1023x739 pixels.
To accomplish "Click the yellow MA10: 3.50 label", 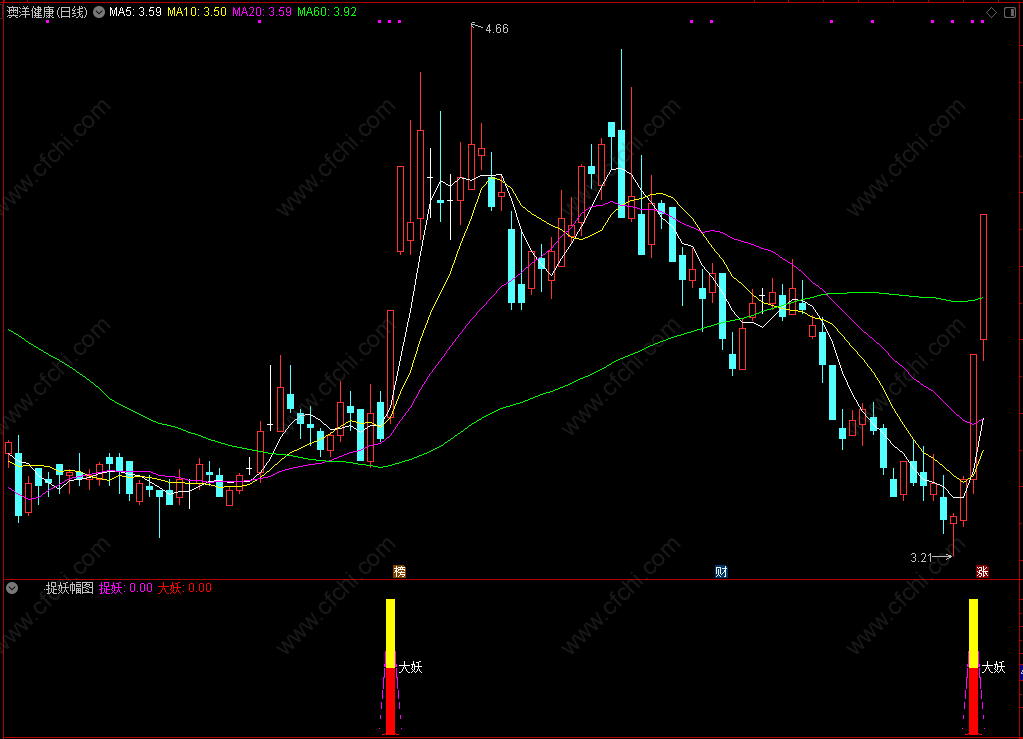I will pyautogui.click(x=197, y=12).
